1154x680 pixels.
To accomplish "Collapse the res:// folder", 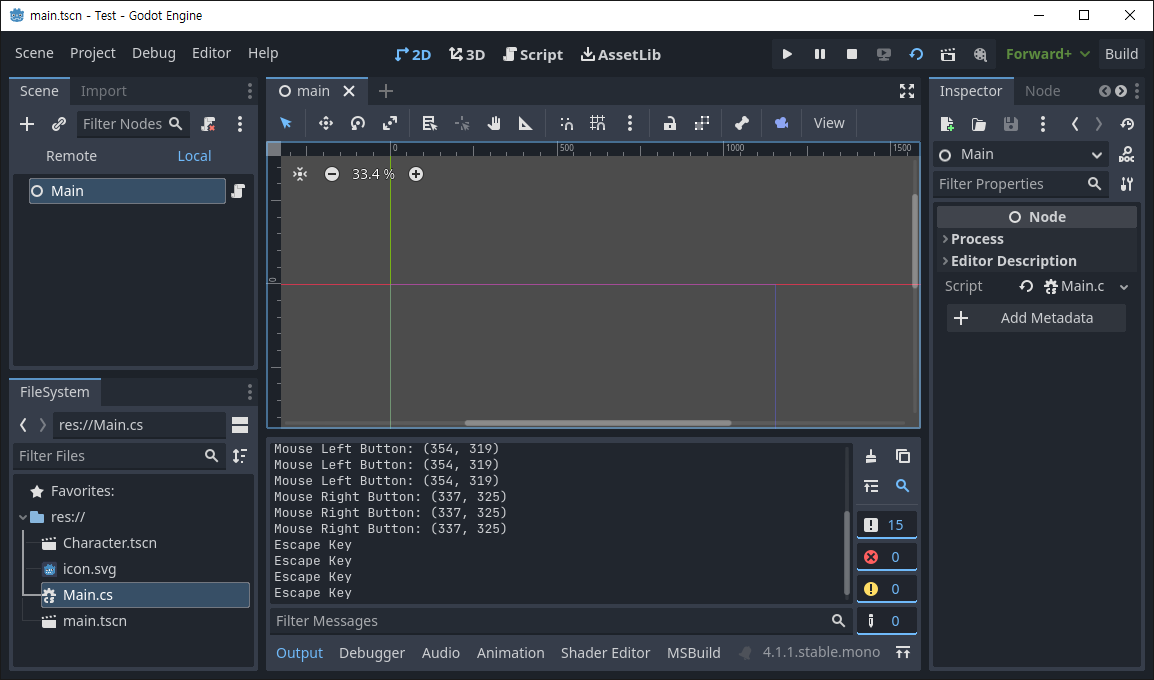I will [x=23, y=517].
